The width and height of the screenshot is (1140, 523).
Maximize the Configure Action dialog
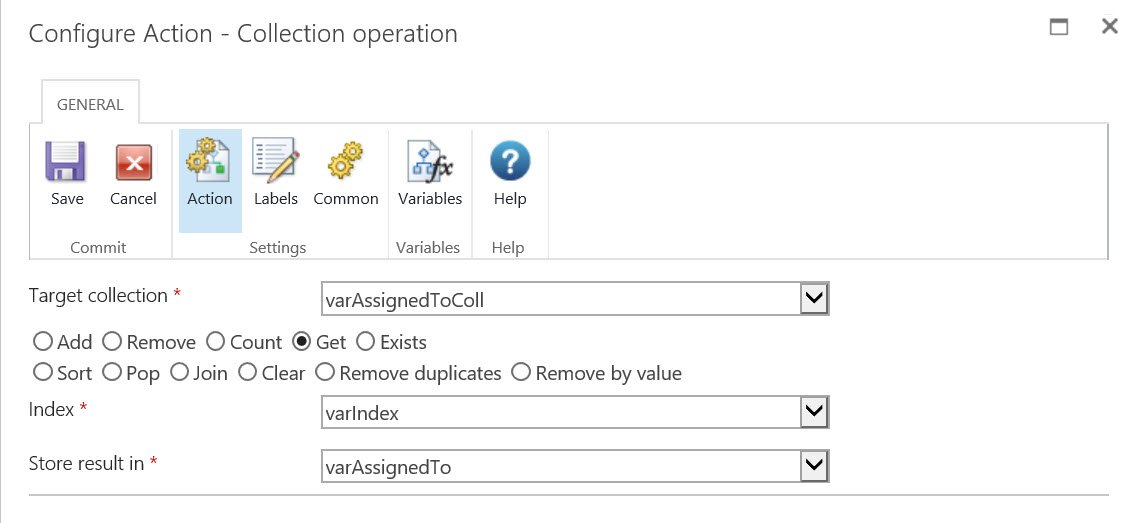(1059, 27)
